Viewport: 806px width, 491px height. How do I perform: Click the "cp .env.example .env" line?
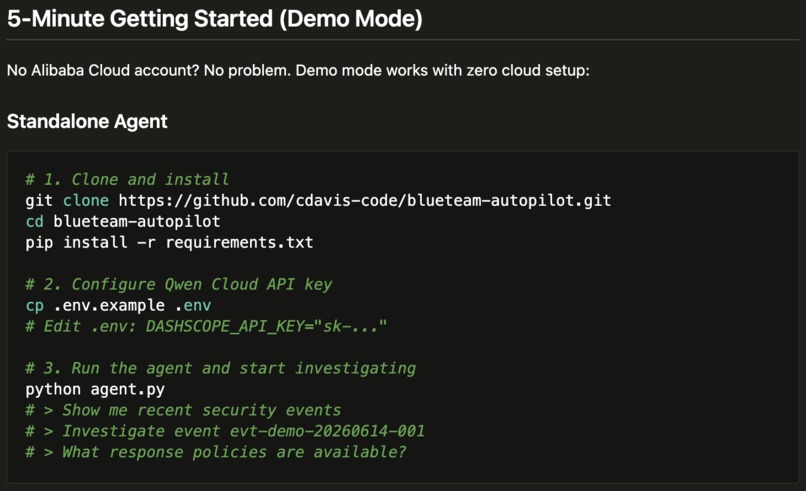(x=118, y=305)
